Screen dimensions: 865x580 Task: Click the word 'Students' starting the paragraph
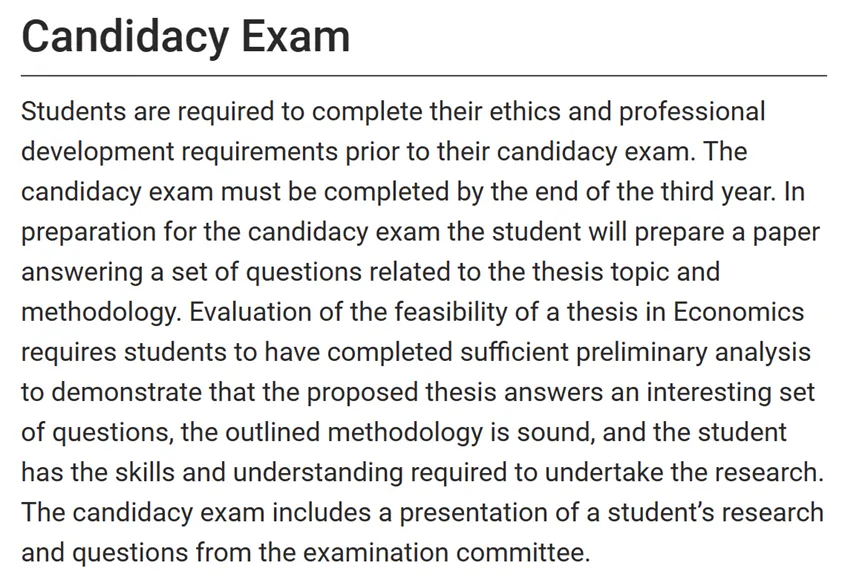[73, 111]
